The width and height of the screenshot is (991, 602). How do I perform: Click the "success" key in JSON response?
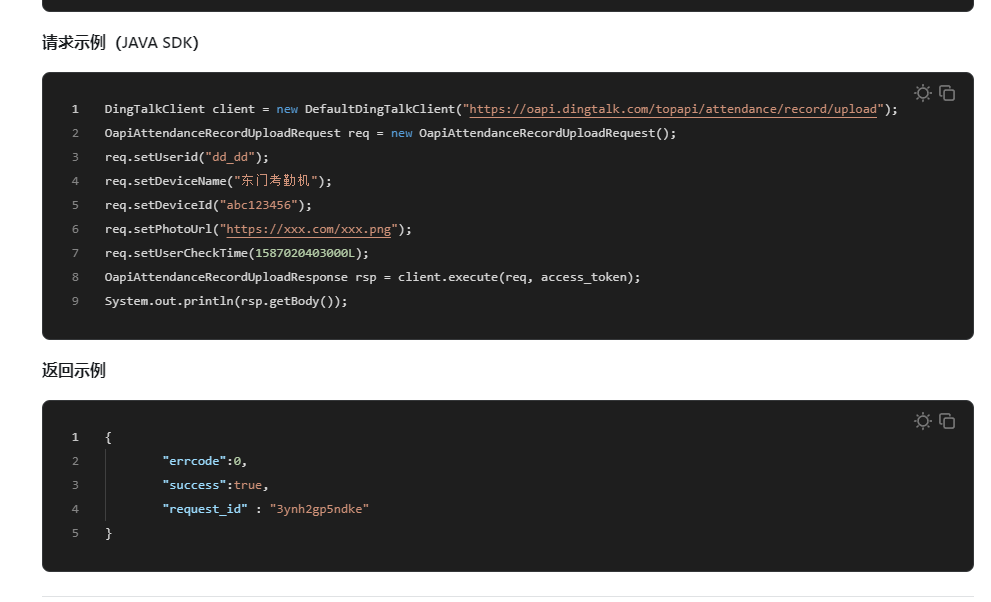tap(196, 485)
